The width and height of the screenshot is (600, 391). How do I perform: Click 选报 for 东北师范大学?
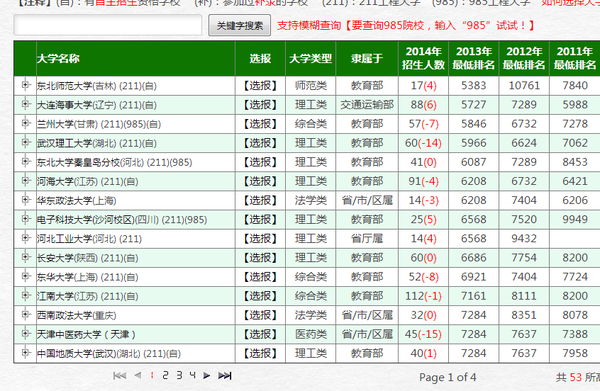coord(260,86)
